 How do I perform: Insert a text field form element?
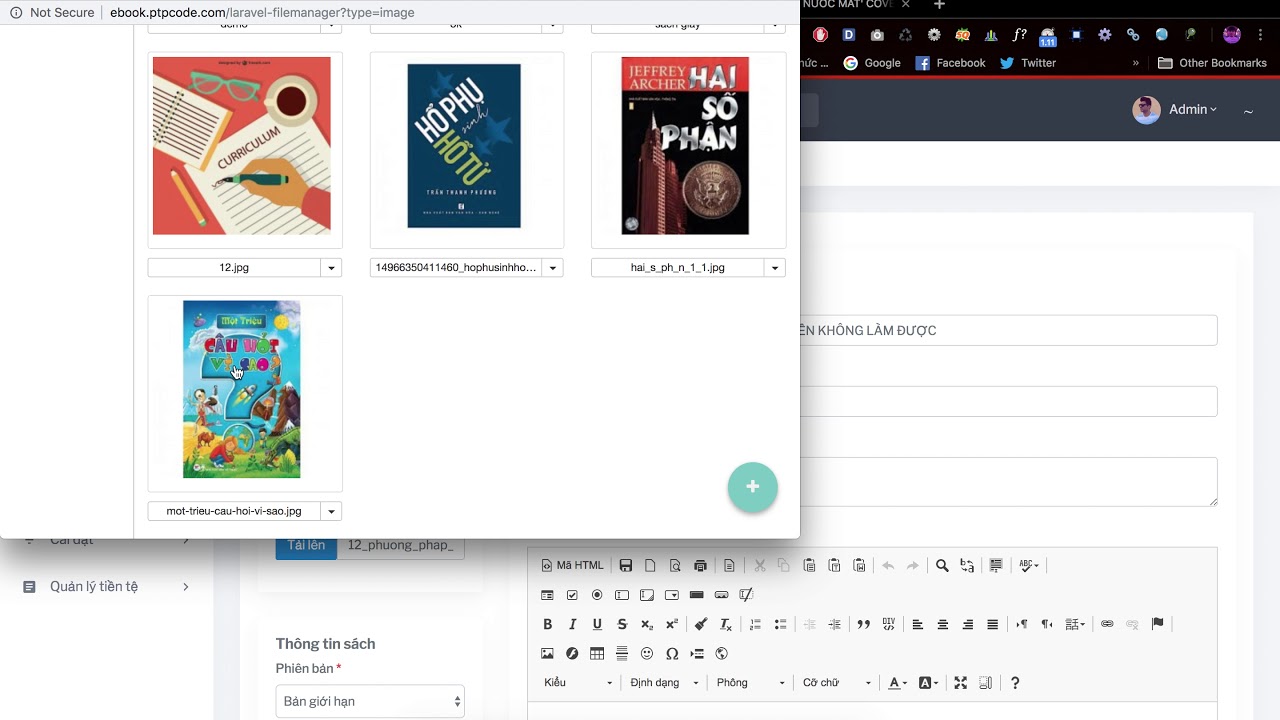click(622, 595)
